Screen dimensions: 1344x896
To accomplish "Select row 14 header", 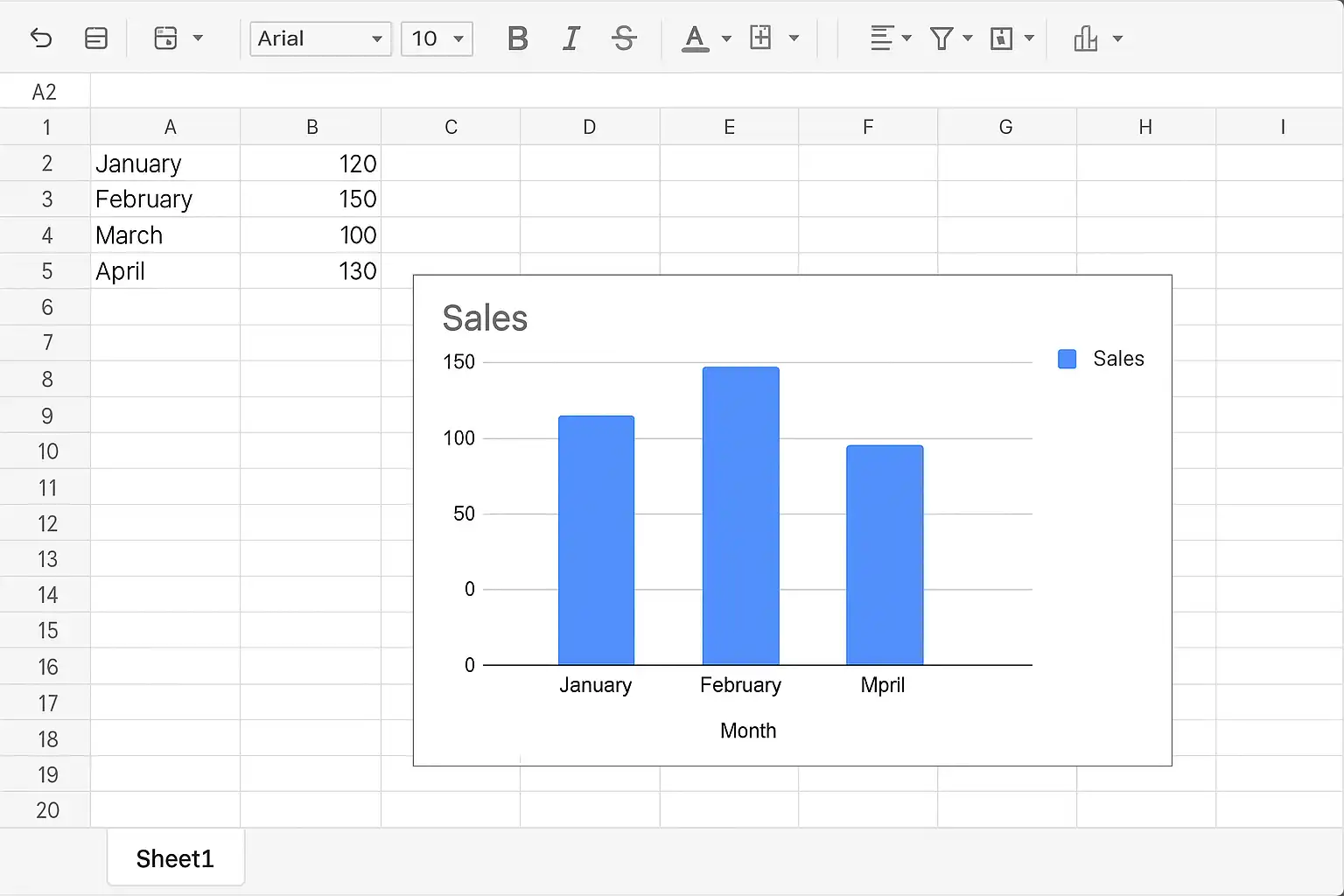I will (x=45, y=595).
